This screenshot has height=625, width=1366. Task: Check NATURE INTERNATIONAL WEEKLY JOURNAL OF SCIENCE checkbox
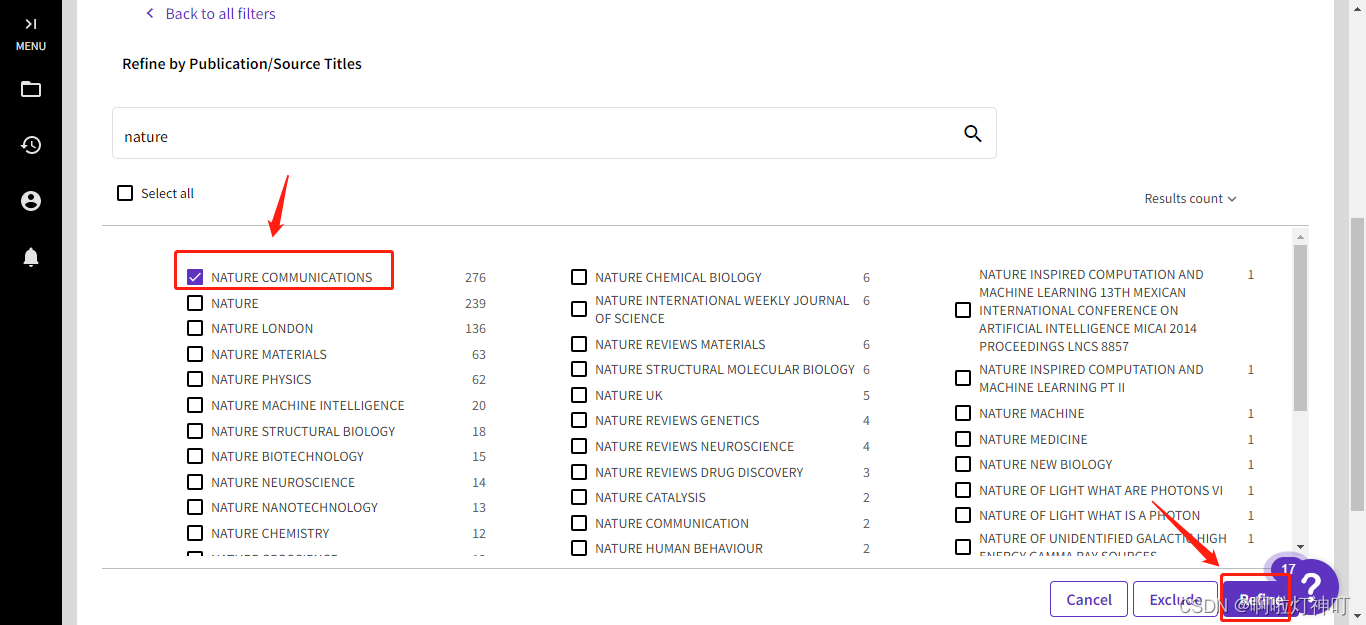(579, 309)
